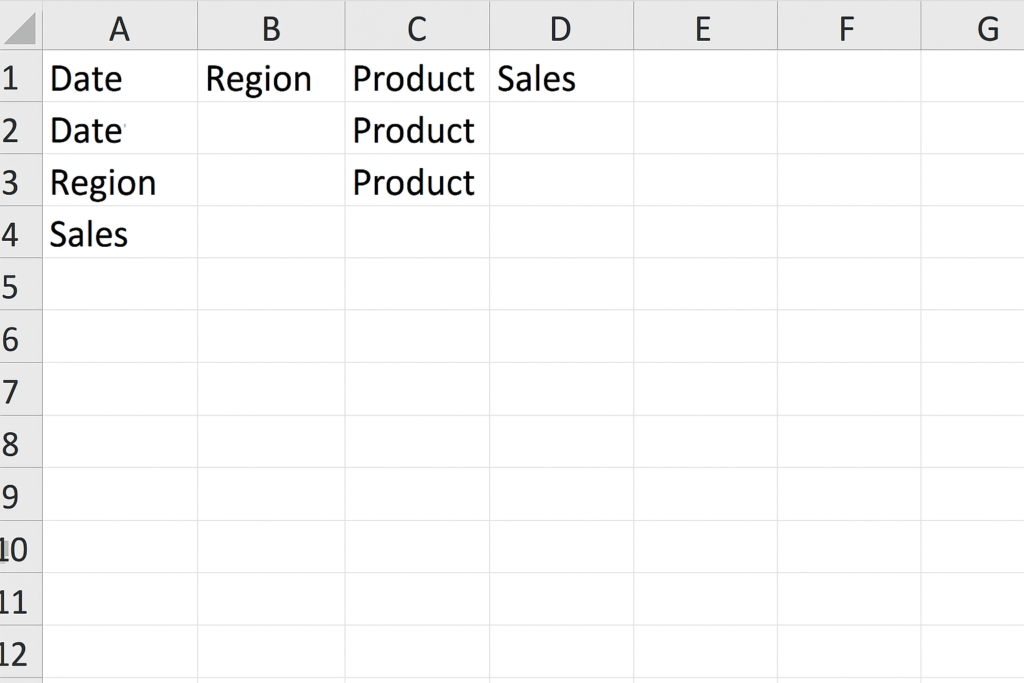Click cell D1 containing Sales

pyautogui.click(x=562, y=76)
